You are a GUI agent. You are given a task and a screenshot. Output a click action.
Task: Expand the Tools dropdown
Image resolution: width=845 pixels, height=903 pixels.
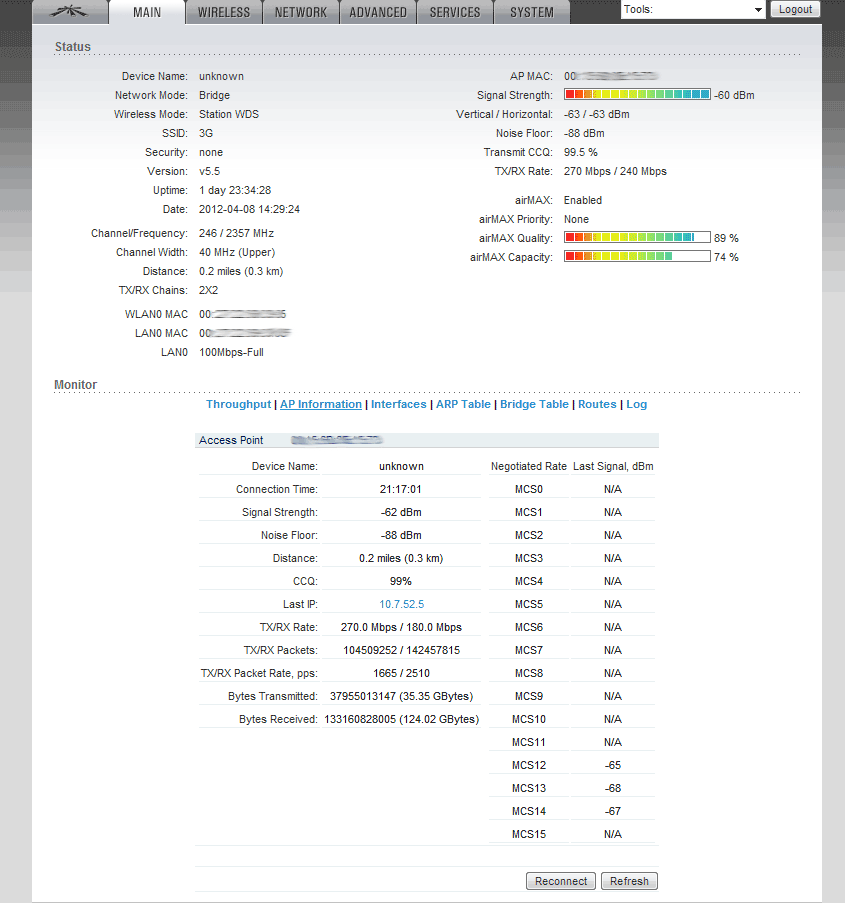coord(693,9)
